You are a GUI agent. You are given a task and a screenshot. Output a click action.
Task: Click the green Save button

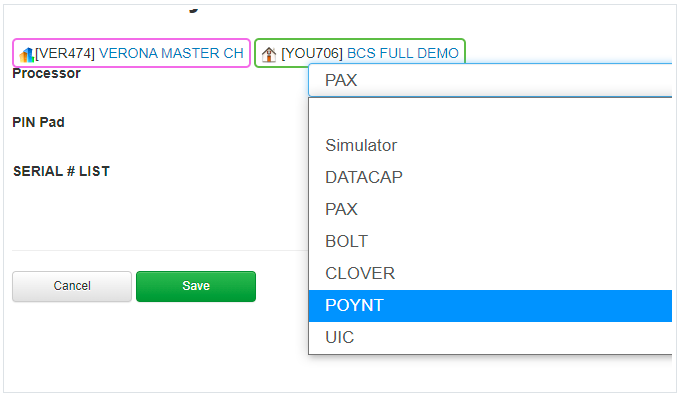tap(196, 286)
